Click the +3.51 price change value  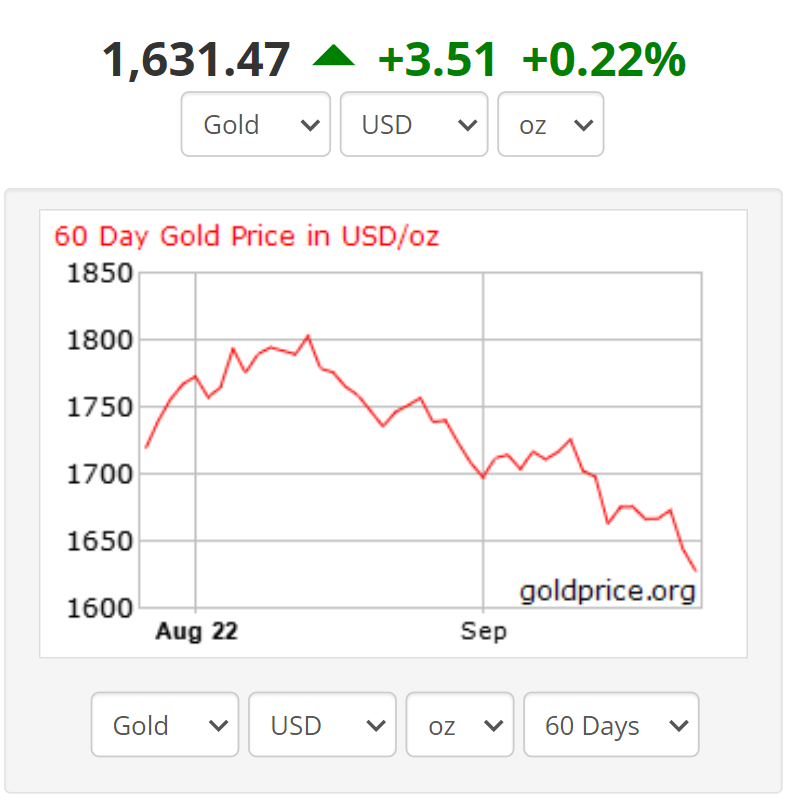437,60
